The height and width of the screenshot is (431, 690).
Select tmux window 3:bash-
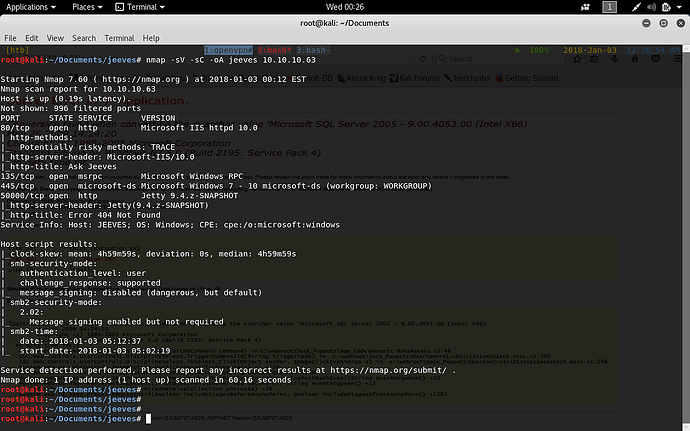pos(313,50)
